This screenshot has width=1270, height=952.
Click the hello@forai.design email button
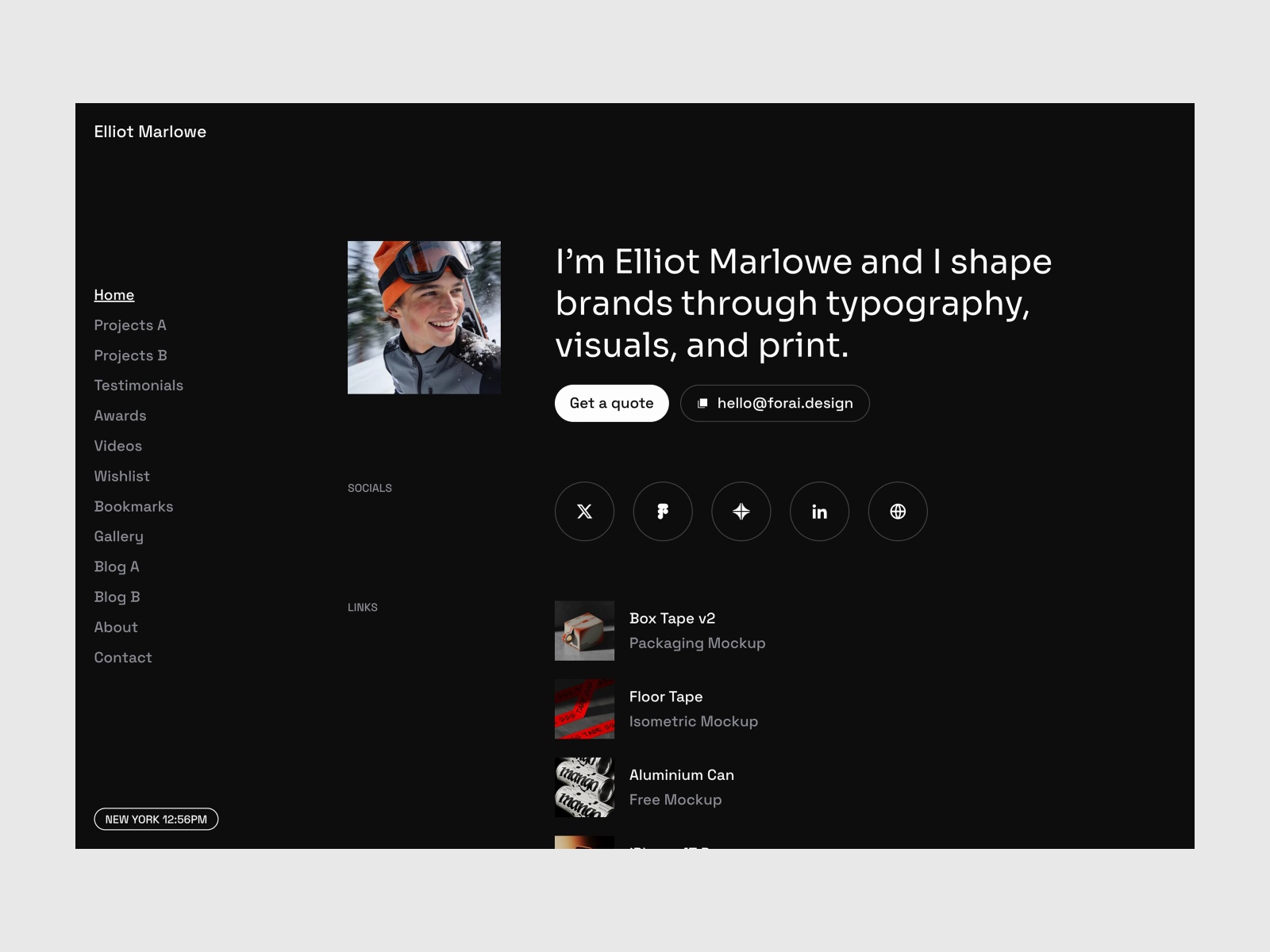click(774, 403)
